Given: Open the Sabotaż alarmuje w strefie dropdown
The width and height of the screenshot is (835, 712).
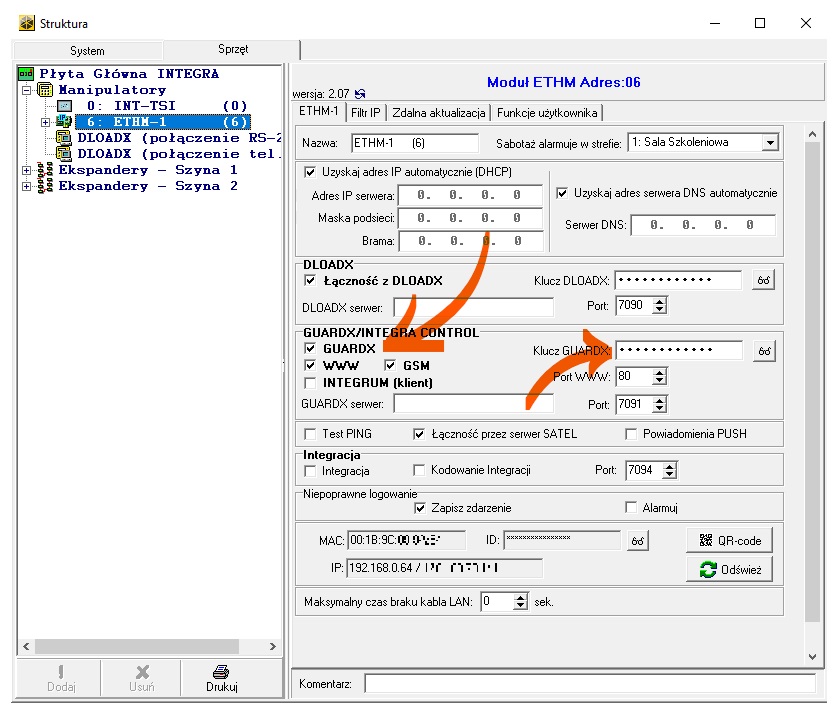Looking at the screenshot, I should point(769,143).
